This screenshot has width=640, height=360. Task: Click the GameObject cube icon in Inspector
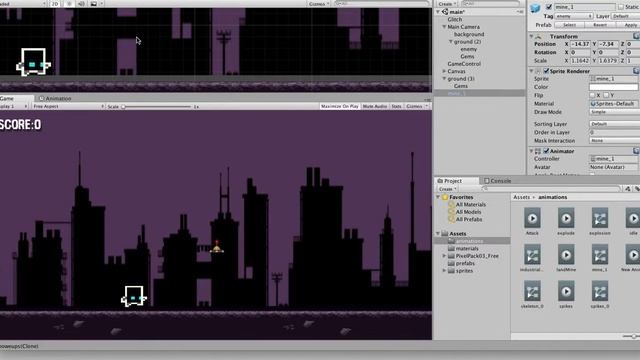click(x=535, y=8)
